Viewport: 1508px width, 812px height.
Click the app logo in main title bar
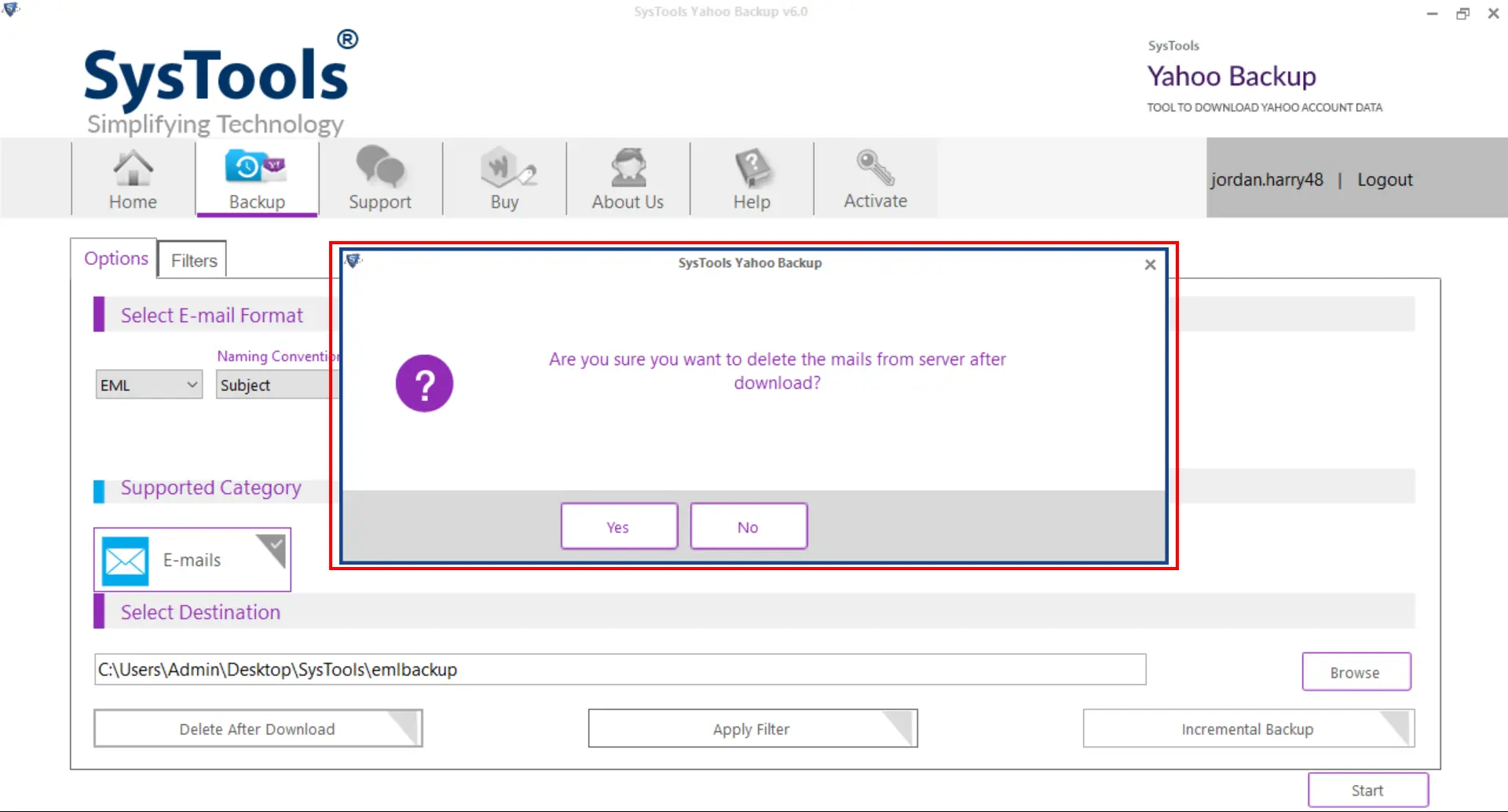[x=11, y=10]
